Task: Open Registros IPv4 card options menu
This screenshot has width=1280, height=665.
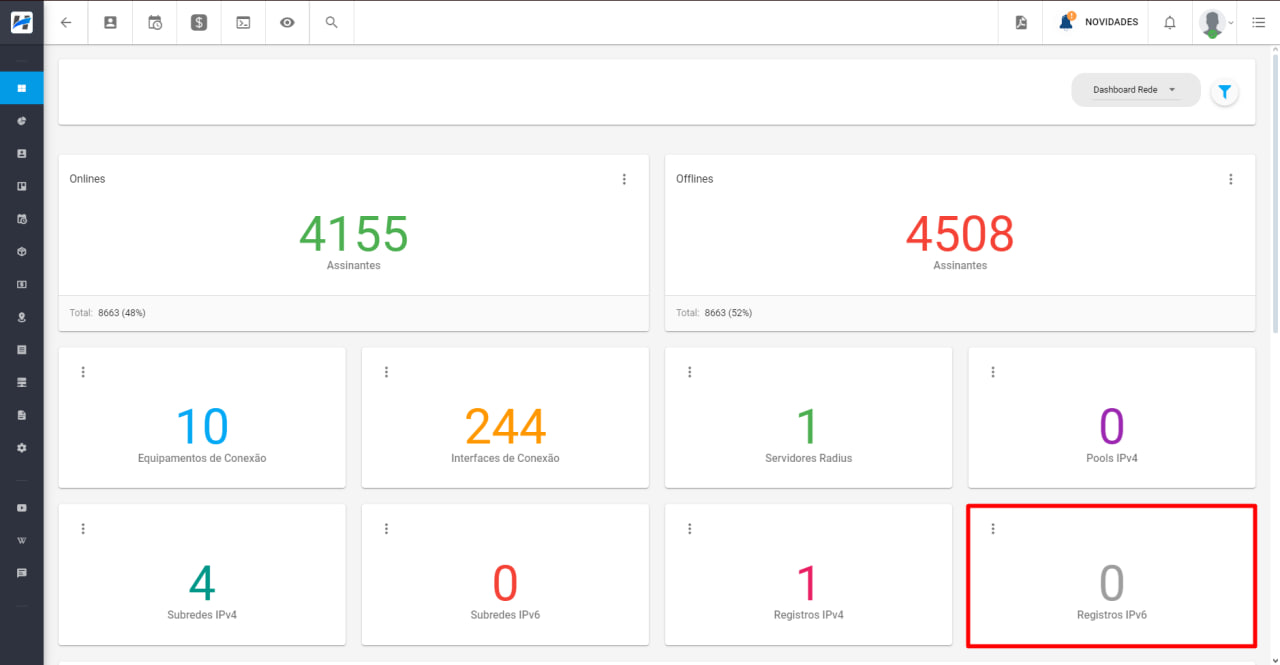Action: click(x=689, y=529)
